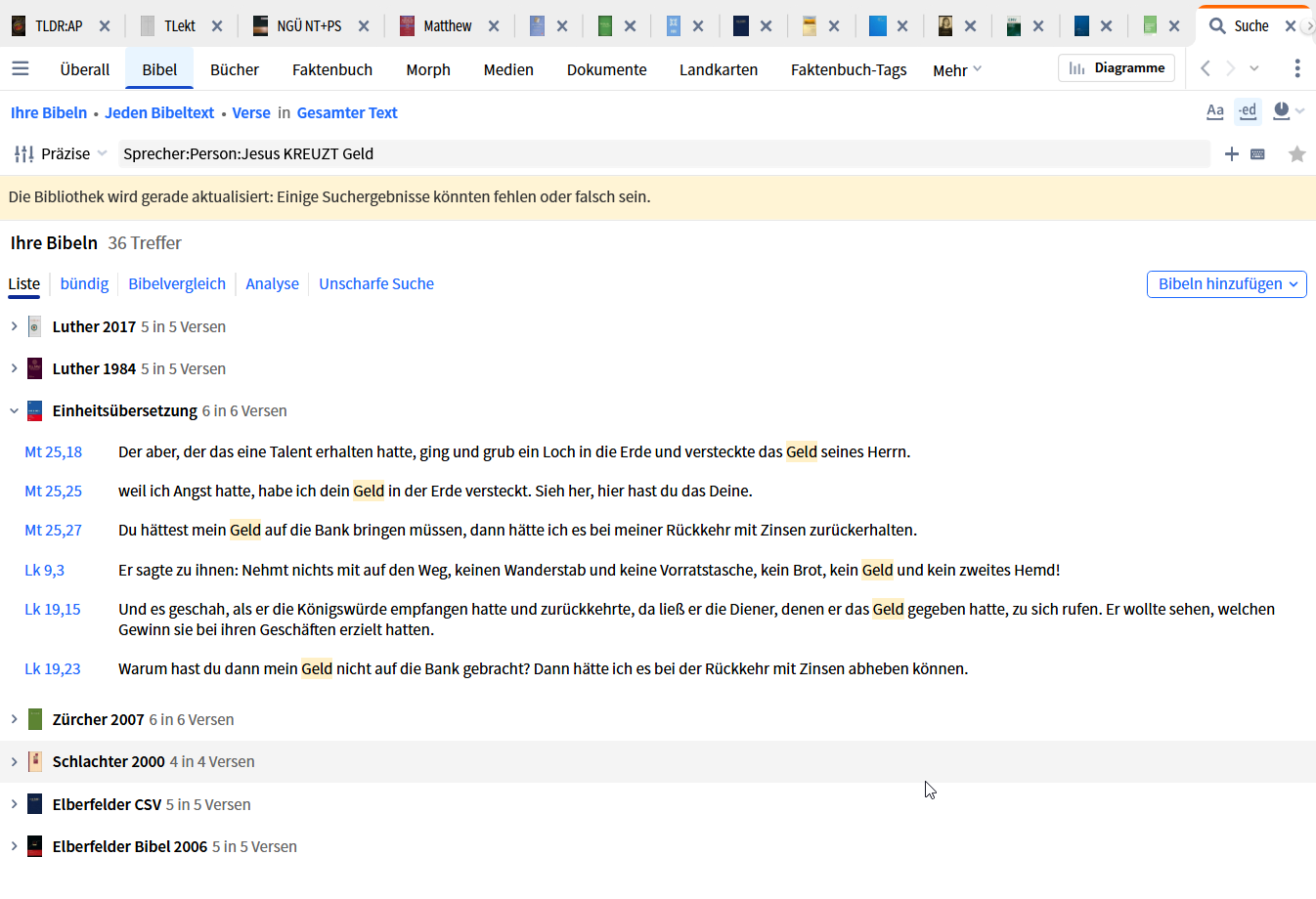Open the pie chart visualization icon
The height and width of the screenshot is (899, 1316).
[1281, 111]
